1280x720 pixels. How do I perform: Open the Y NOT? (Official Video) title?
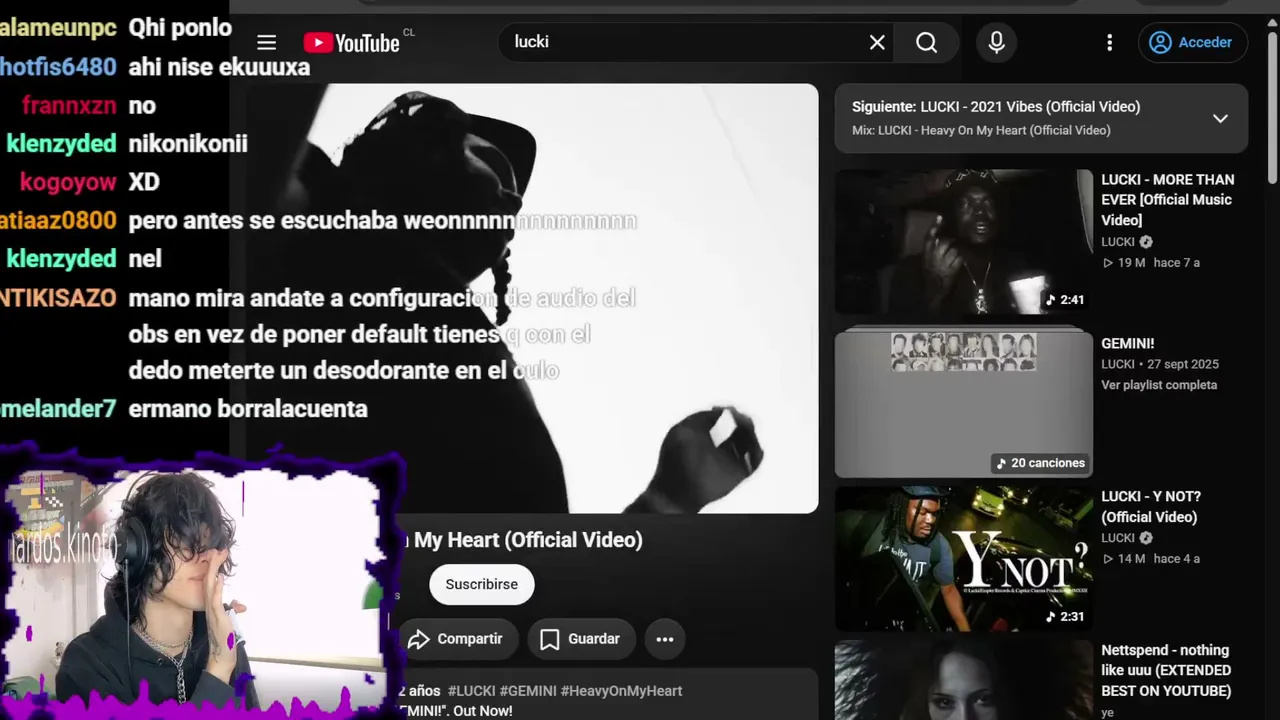click(1151, 506)
